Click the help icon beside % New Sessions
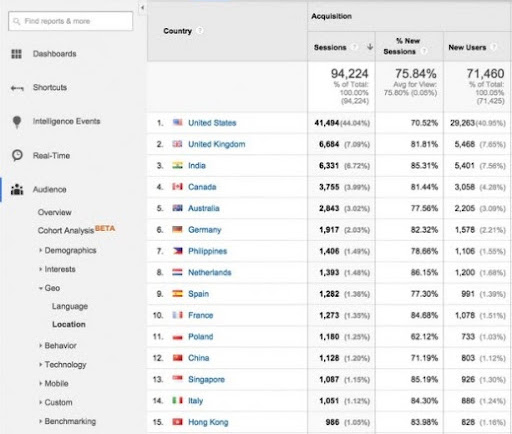 424,51
